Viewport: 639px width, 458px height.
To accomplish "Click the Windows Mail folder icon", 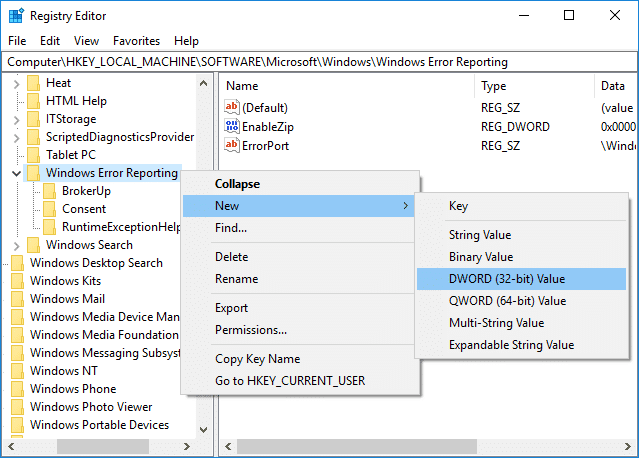I will [18, 299].
